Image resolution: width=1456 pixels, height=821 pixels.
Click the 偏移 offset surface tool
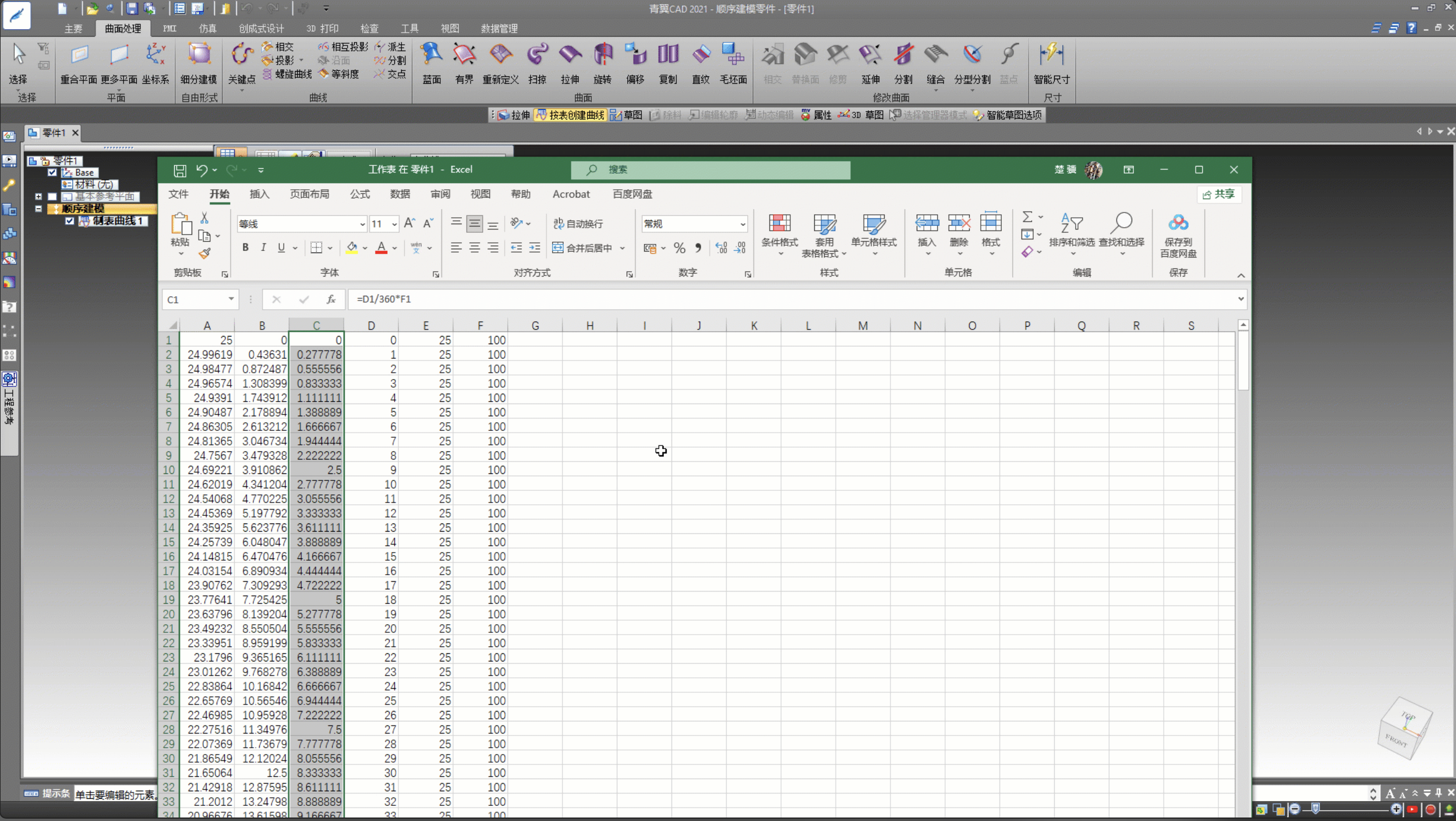[635, 63]
